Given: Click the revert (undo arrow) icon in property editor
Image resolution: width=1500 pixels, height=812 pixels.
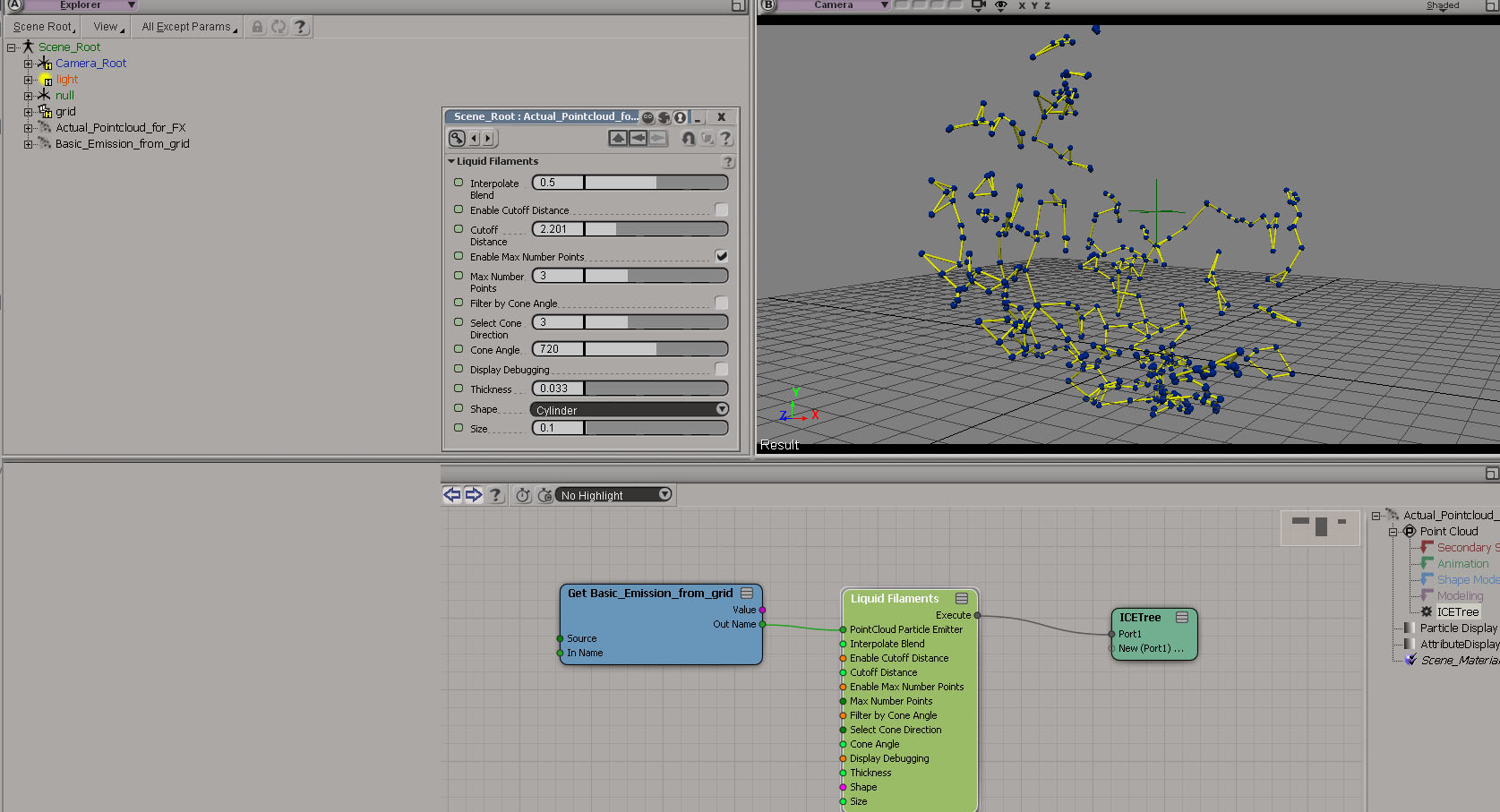Looking at the screenshot, I should click(x=688, y=138).
